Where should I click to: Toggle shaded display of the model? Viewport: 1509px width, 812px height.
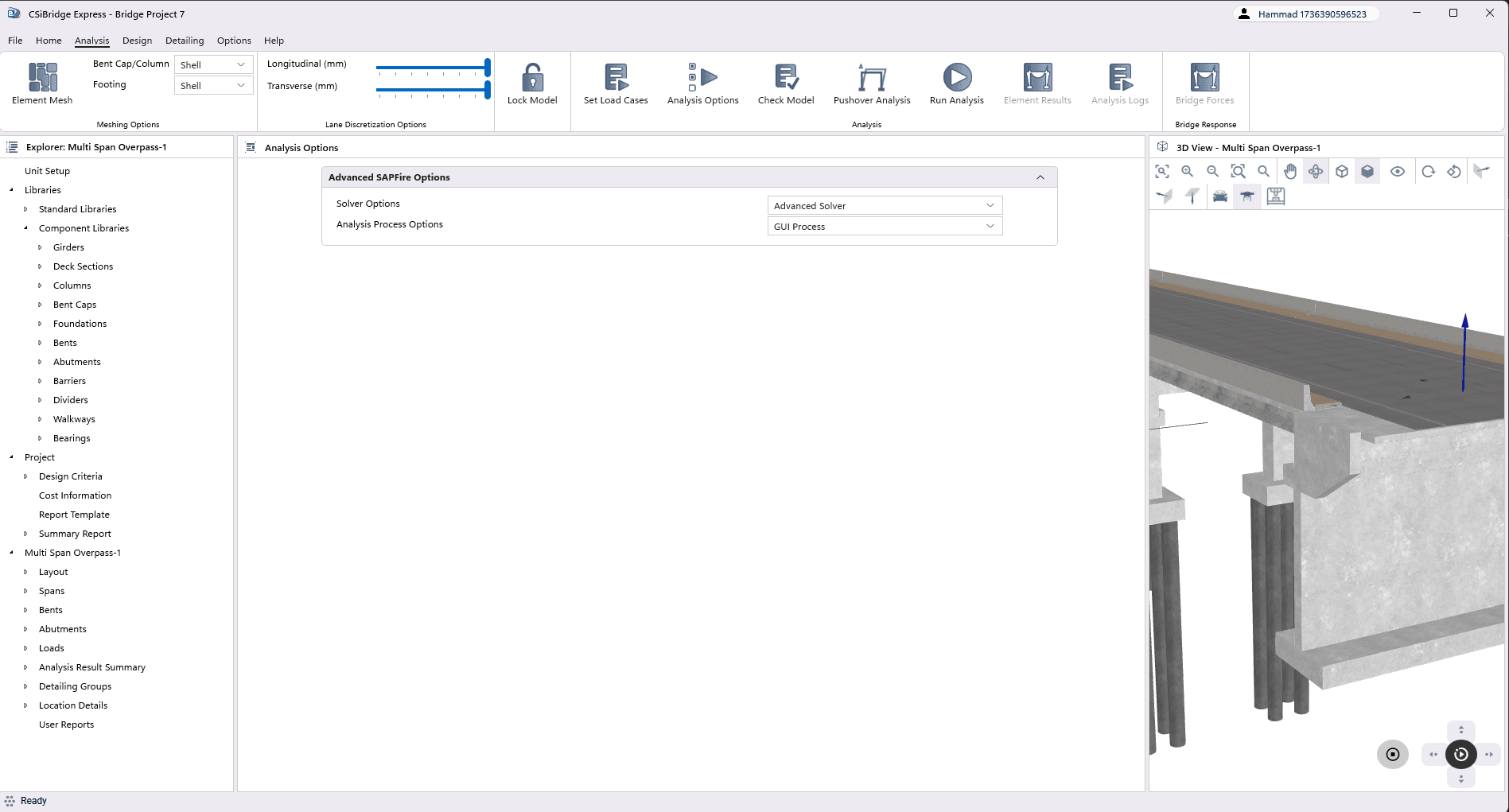[1367, 171]
